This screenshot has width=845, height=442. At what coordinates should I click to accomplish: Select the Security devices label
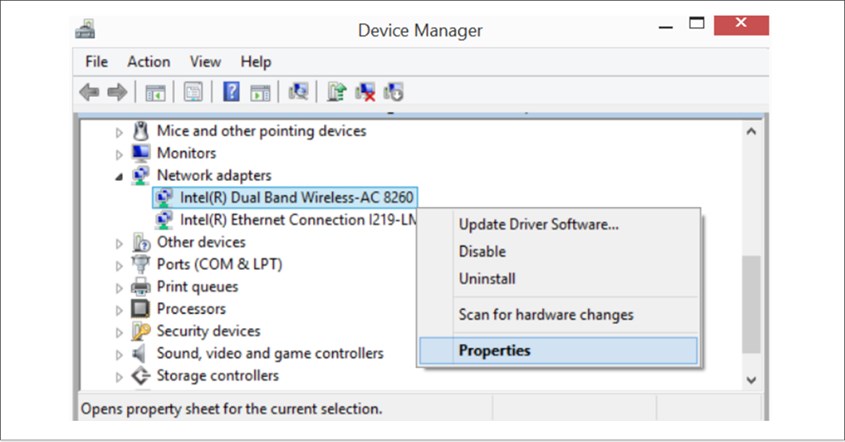tap(209, 331)
